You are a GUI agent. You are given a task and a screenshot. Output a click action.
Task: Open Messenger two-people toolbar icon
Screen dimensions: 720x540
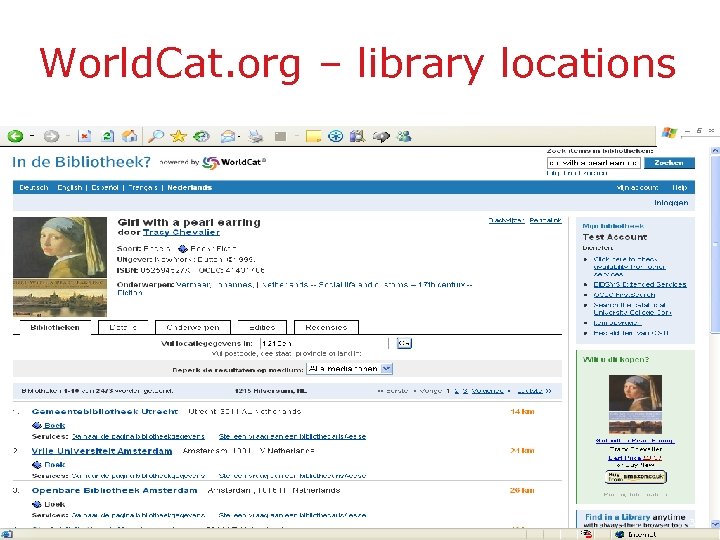coord(404,136)
